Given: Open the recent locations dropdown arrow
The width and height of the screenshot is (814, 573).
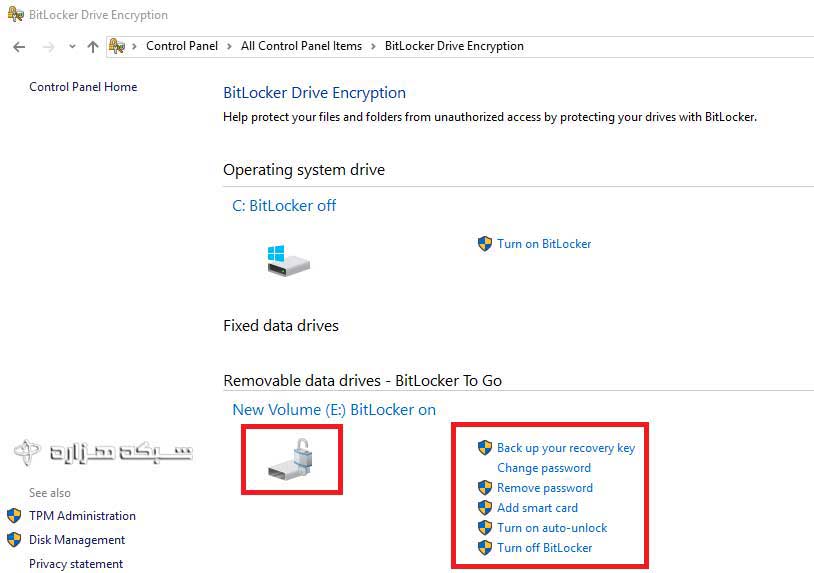Looking at the screenshot, I should pos(72,47).
